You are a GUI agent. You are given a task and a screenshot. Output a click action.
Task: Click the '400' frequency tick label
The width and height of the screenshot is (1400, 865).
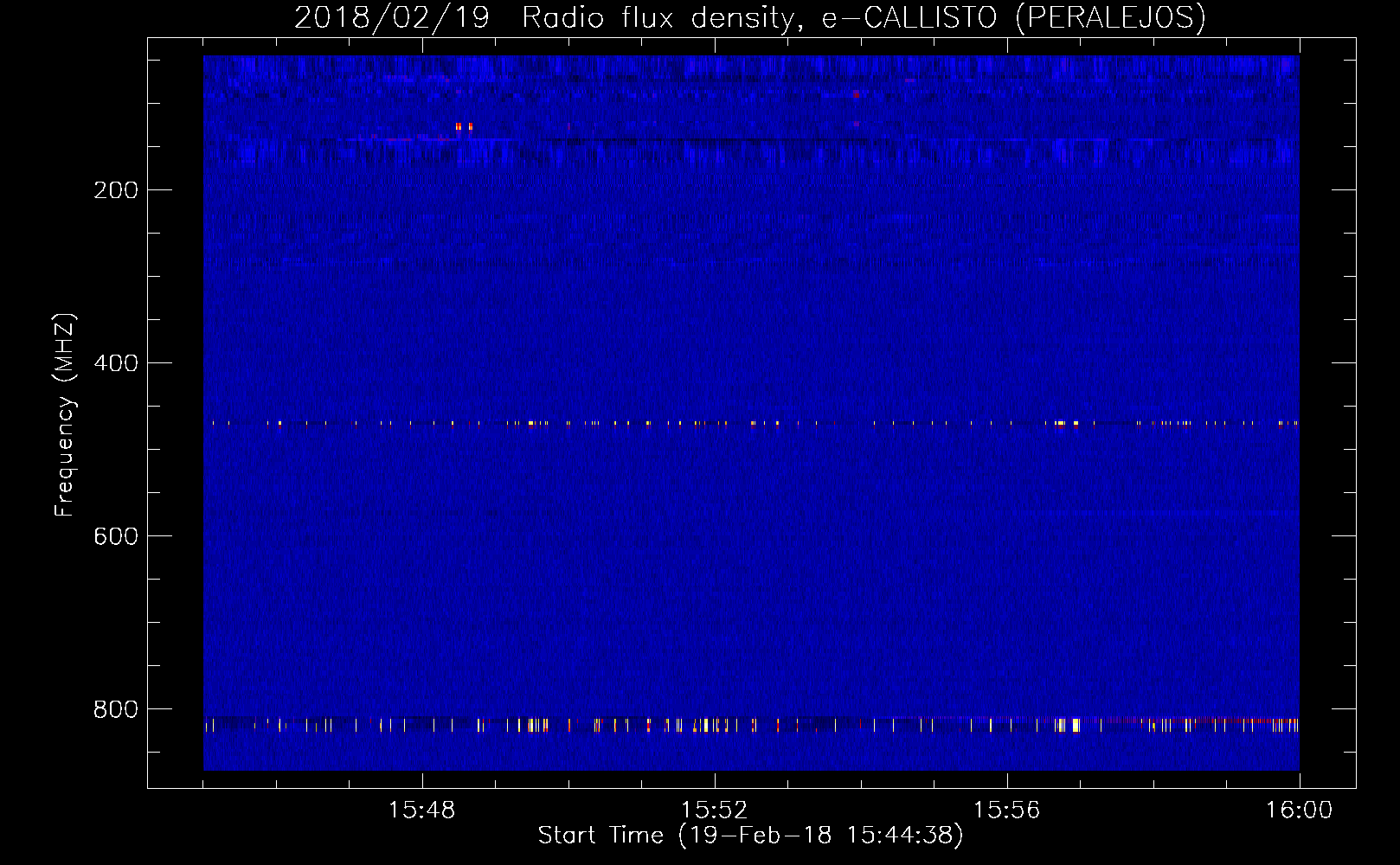(116, 363)
